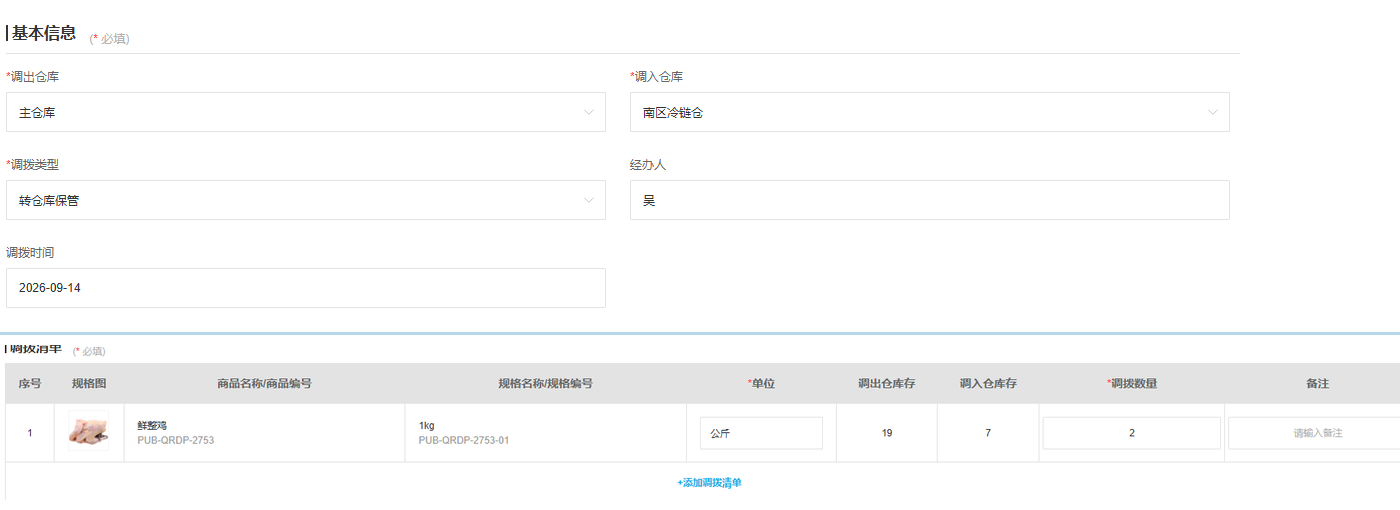Click the 调出仓库存 column header
1400x510 pixels.
click(x=887, y=383)
